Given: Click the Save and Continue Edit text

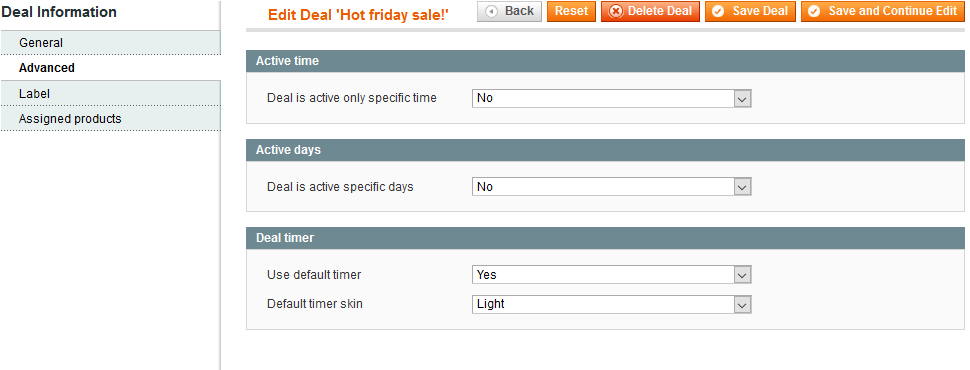Looking at the screenshot, I should [x=893, y=11].
